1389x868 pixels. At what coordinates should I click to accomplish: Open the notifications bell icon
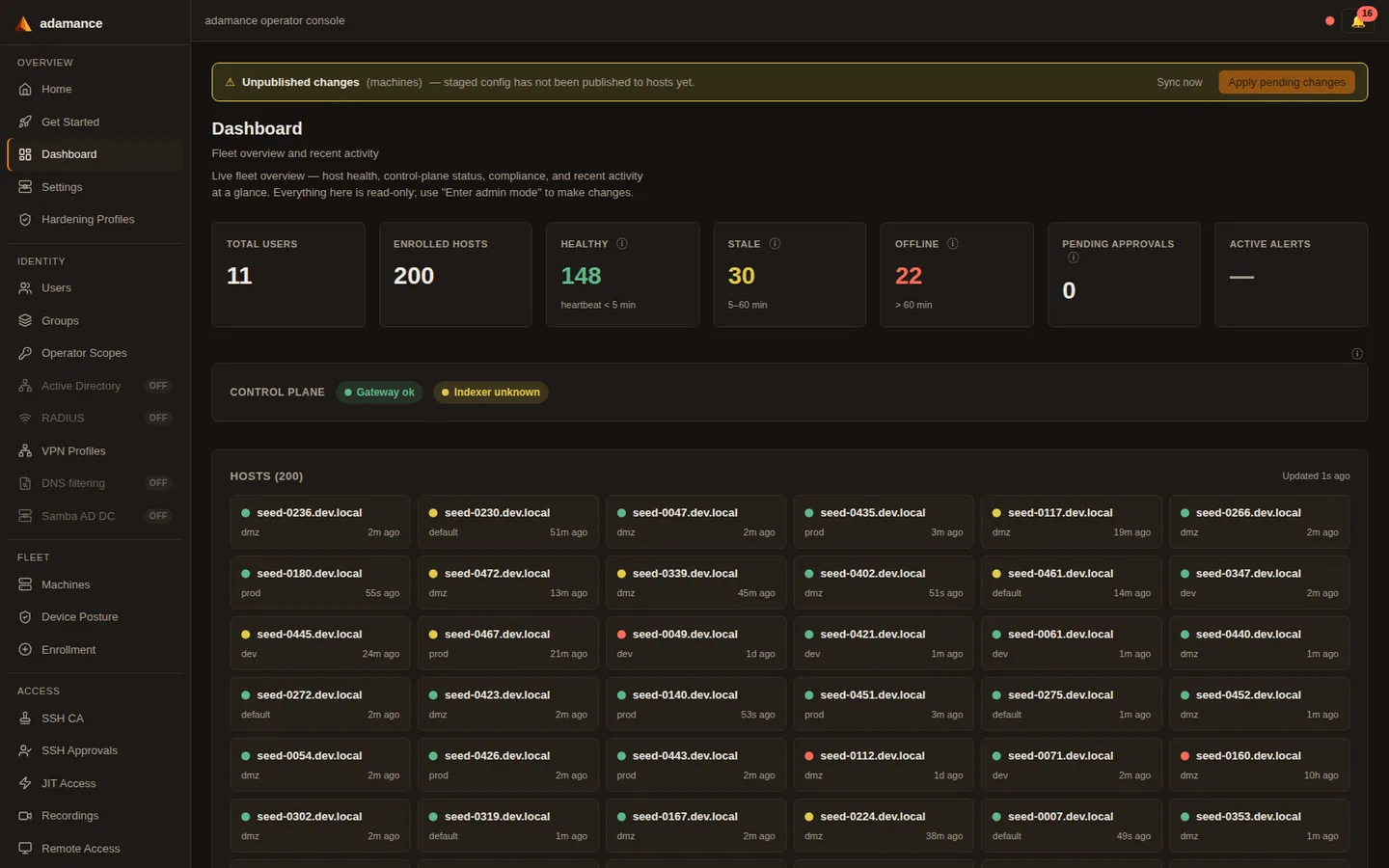(1358, 21)
